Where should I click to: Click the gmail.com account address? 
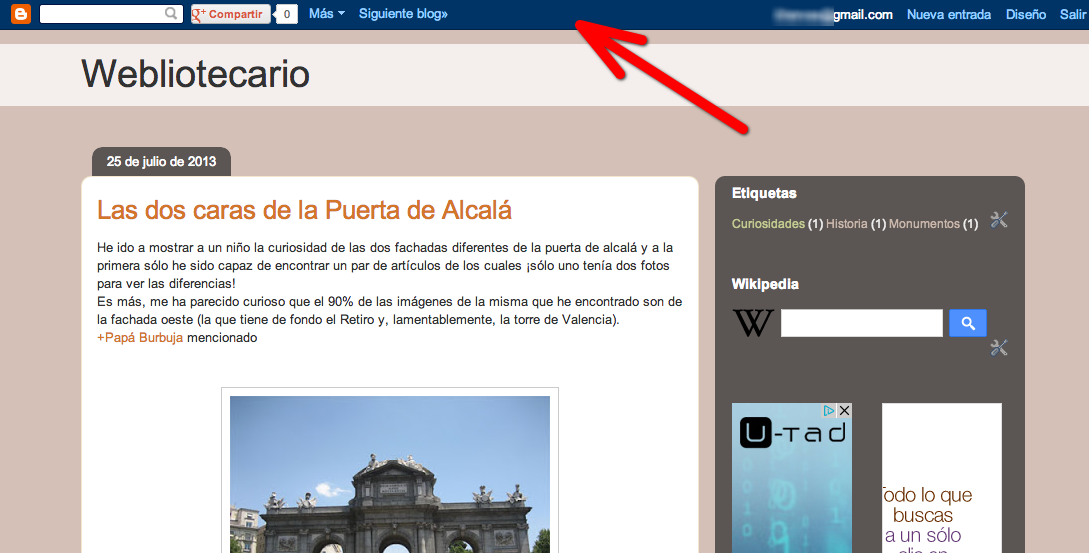(833, 15)
